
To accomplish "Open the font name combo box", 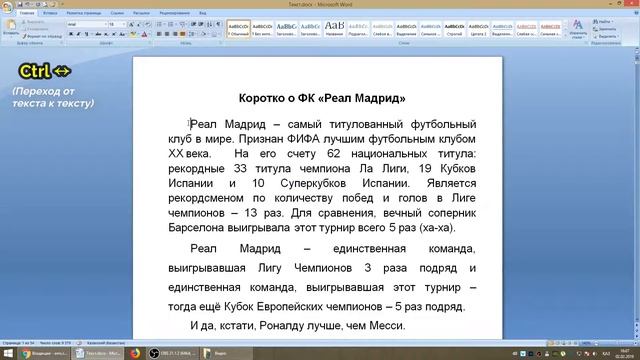I will [x=87, y=24].
